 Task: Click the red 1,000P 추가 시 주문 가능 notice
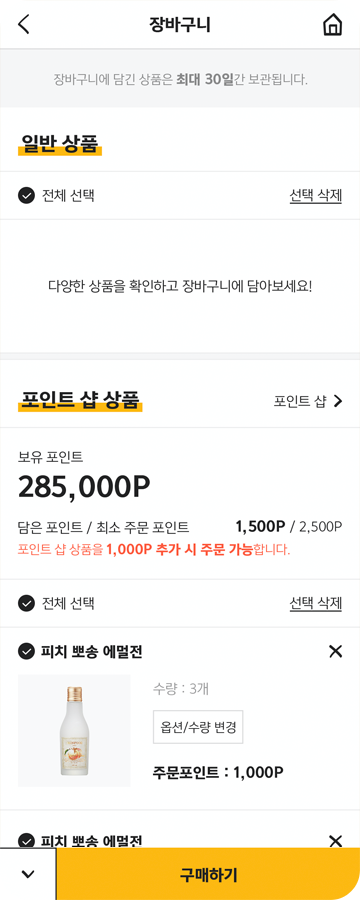(180, 550)
